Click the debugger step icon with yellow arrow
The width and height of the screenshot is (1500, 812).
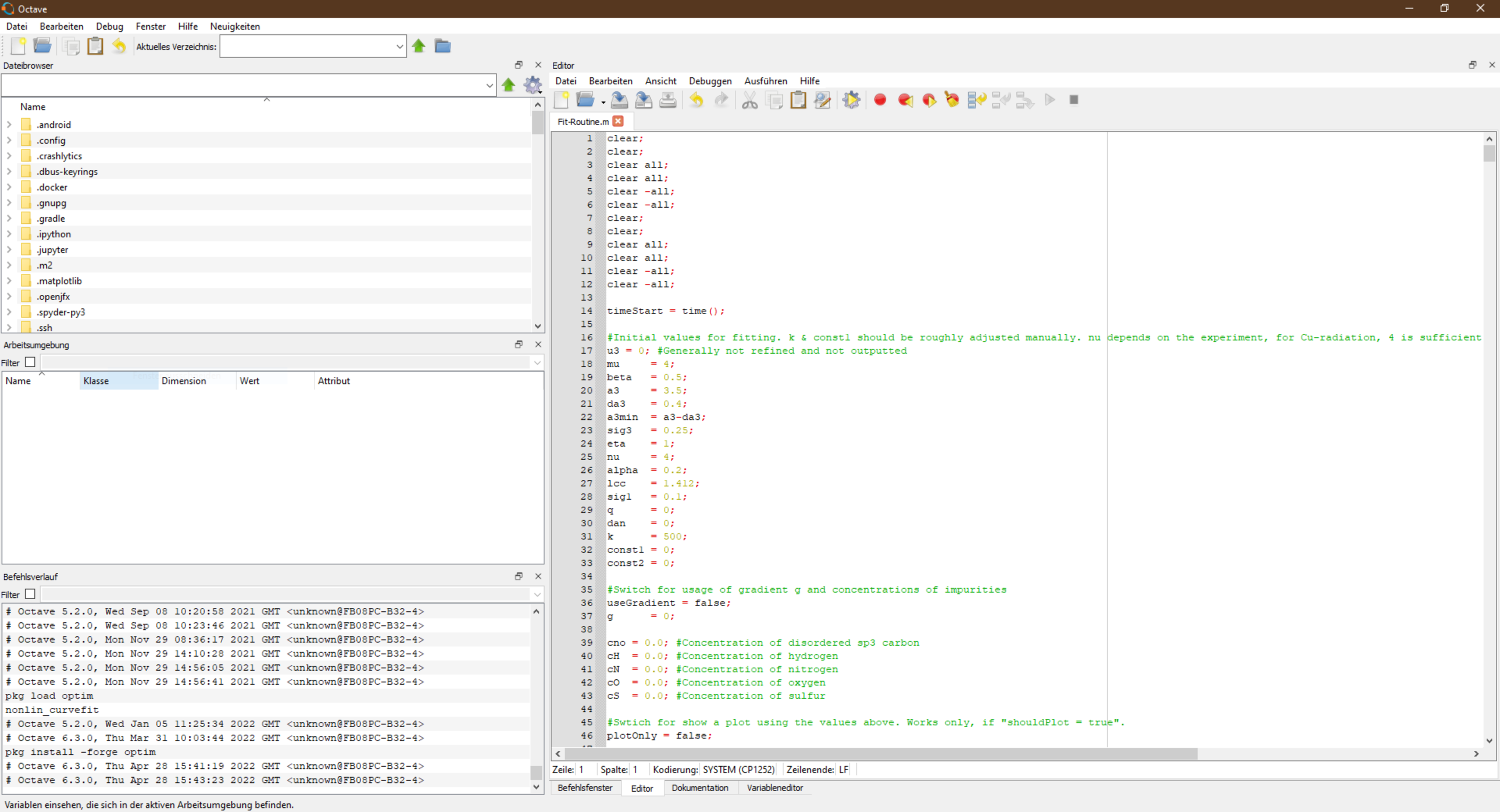tap(977, 100)
